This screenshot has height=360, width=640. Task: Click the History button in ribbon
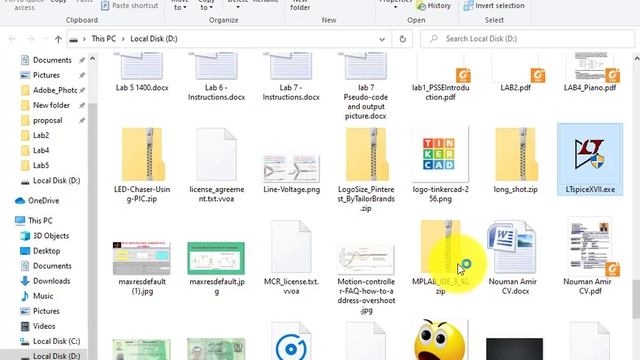click(433, 6)
